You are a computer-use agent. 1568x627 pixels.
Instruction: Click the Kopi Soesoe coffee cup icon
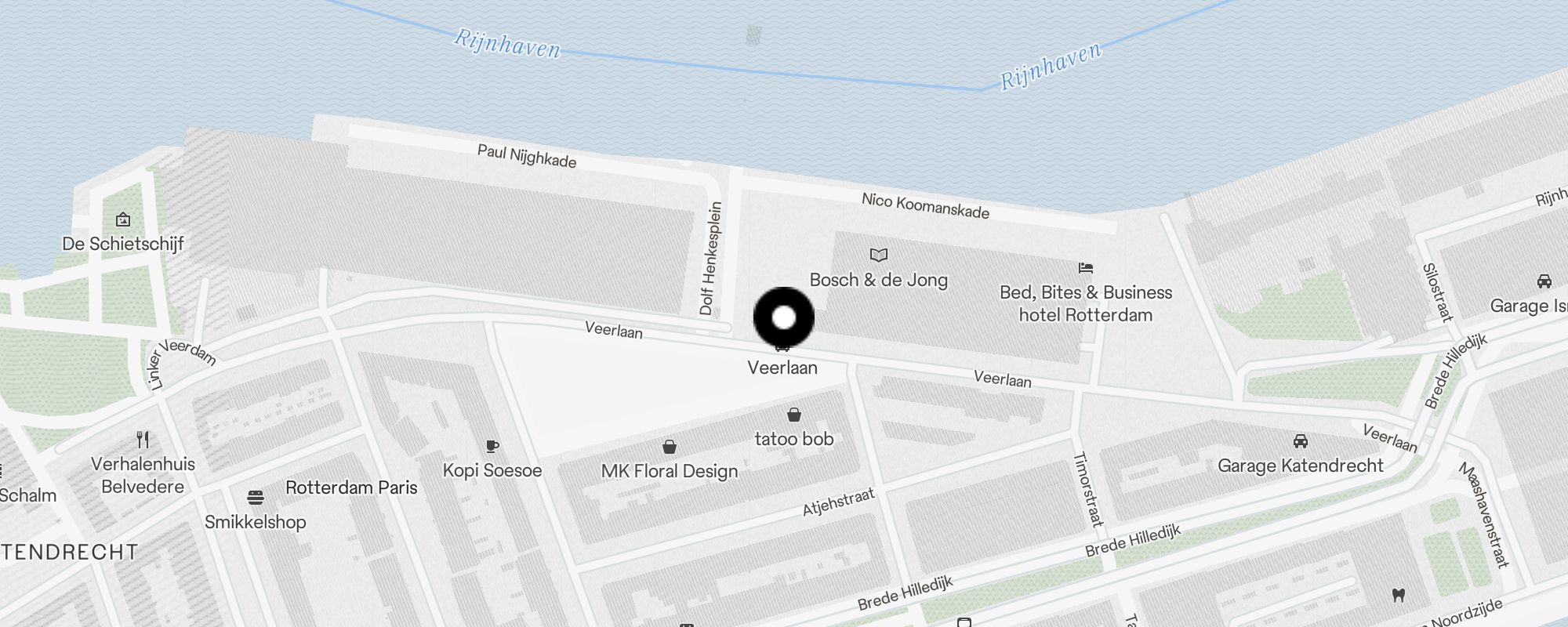(492, 446)
